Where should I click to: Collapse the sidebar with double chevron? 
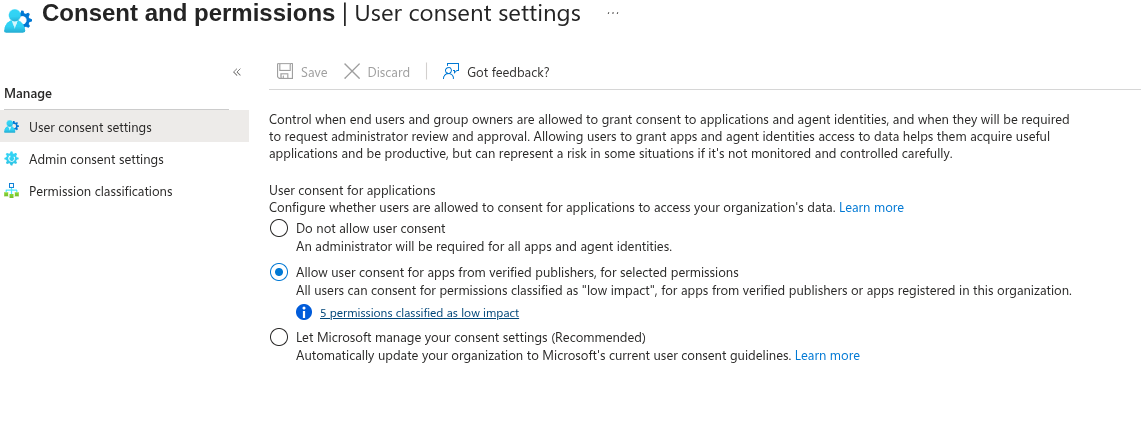tap(236, 71)
